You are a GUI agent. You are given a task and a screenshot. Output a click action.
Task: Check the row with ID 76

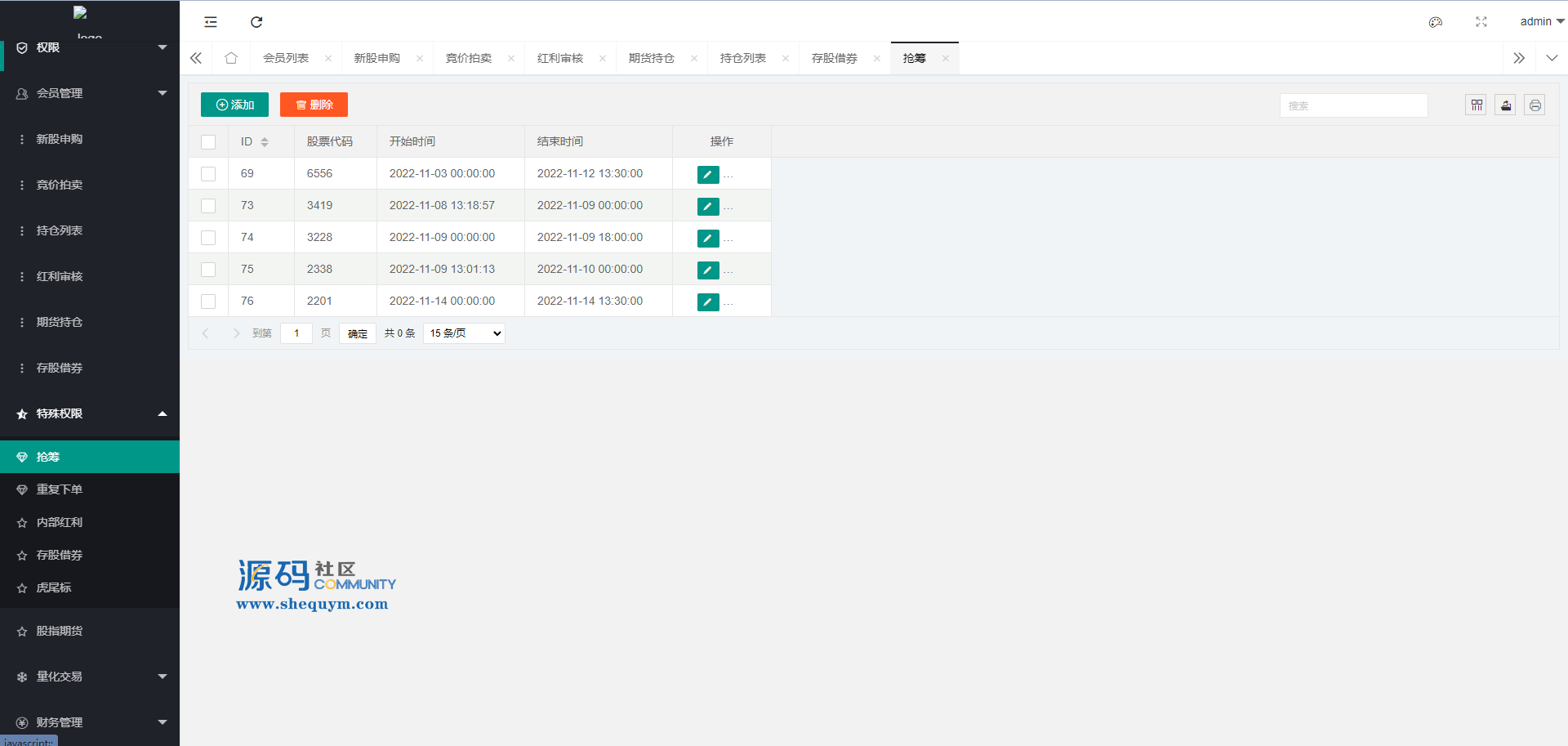[x=208, y=302]
